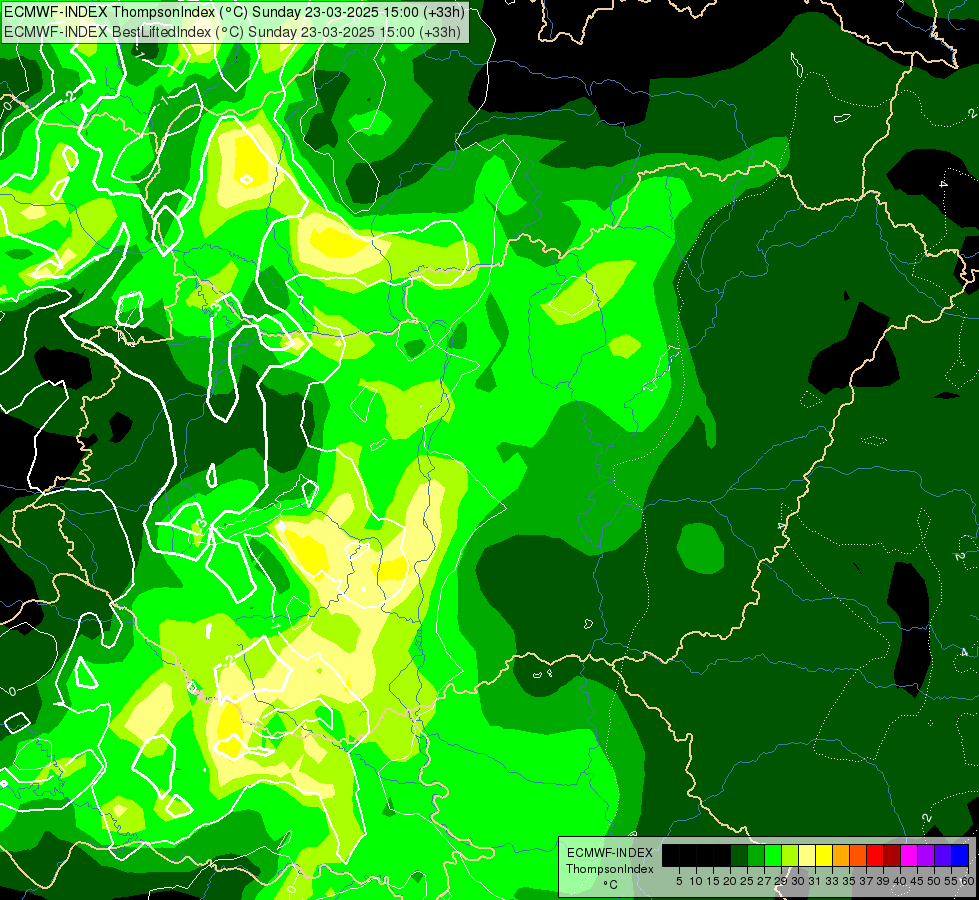Click legend tick label '20'
979x900 pixels.
pos(731,881)
